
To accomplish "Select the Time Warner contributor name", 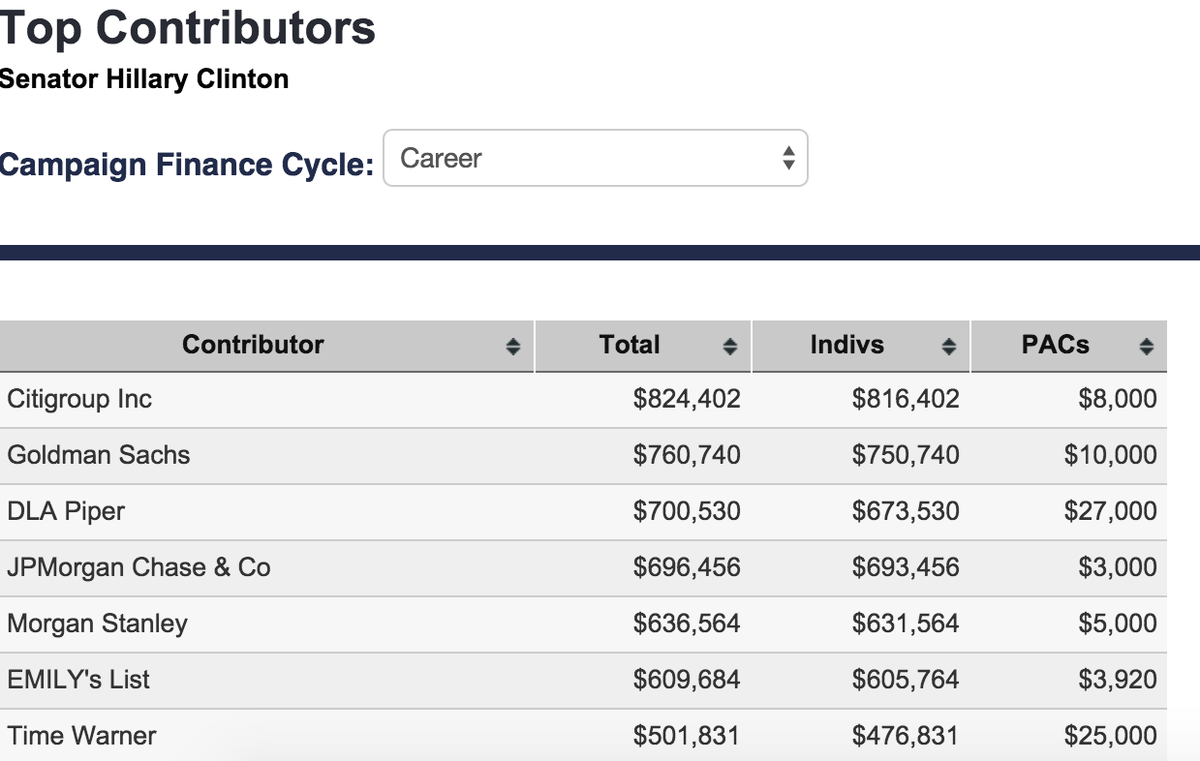I will click(82, 735).
